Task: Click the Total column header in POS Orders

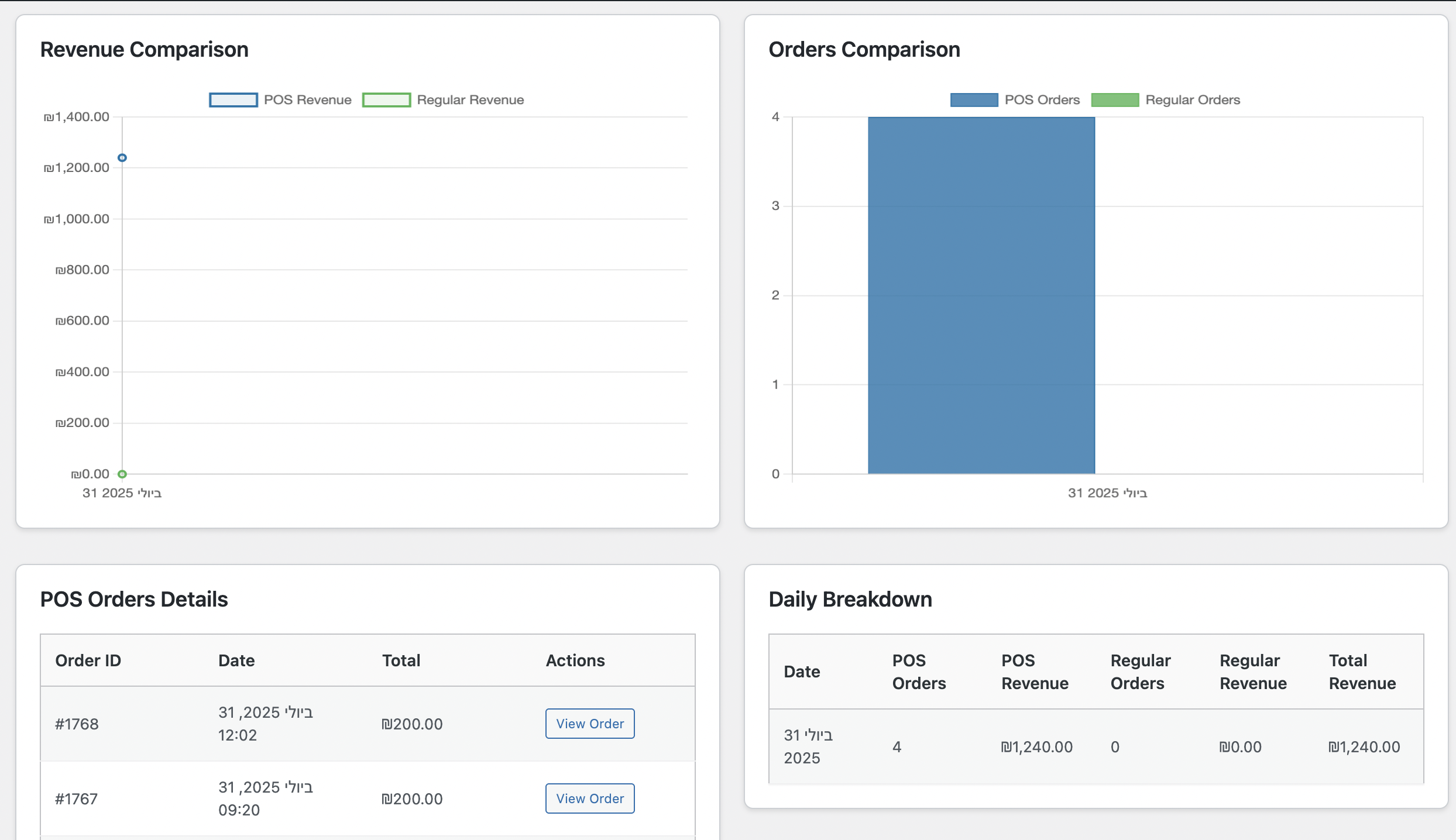Action: (401, 660)
